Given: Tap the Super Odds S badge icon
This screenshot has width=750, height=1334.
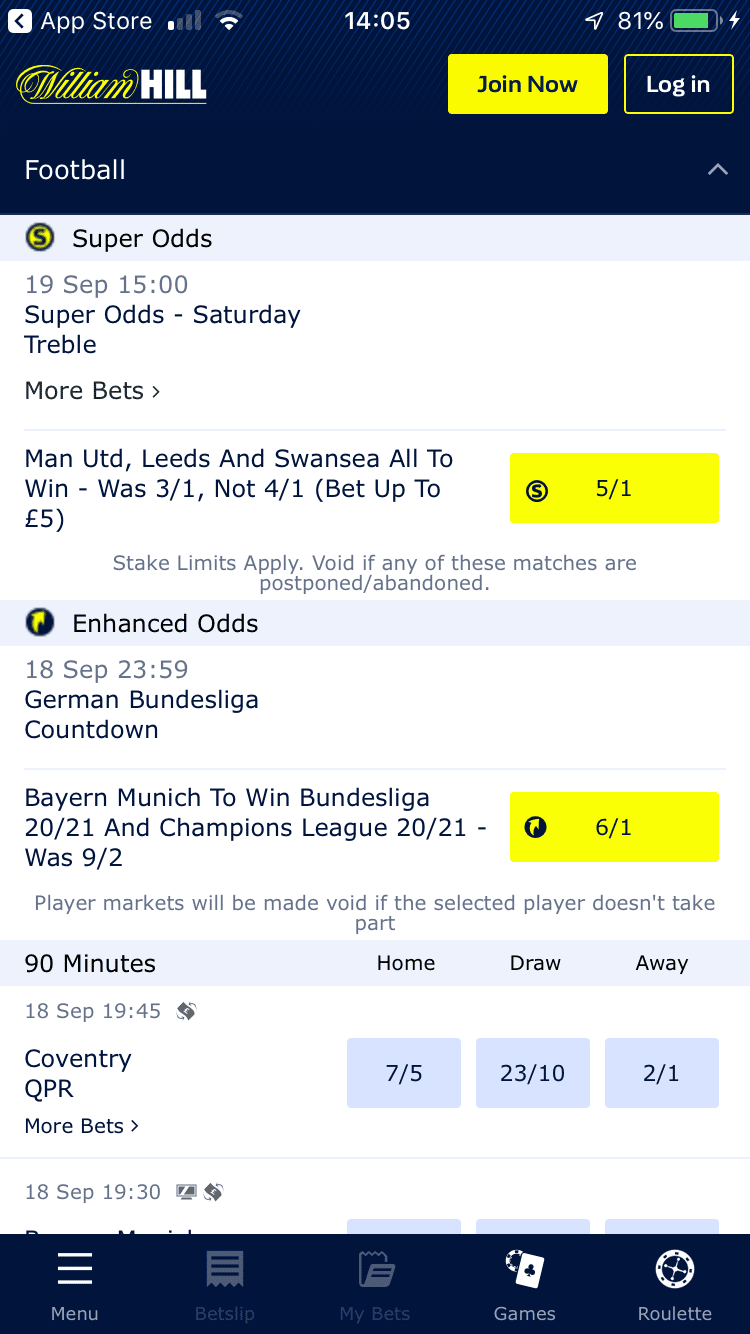Looking at the screenshot, I should tap(39, 238).
